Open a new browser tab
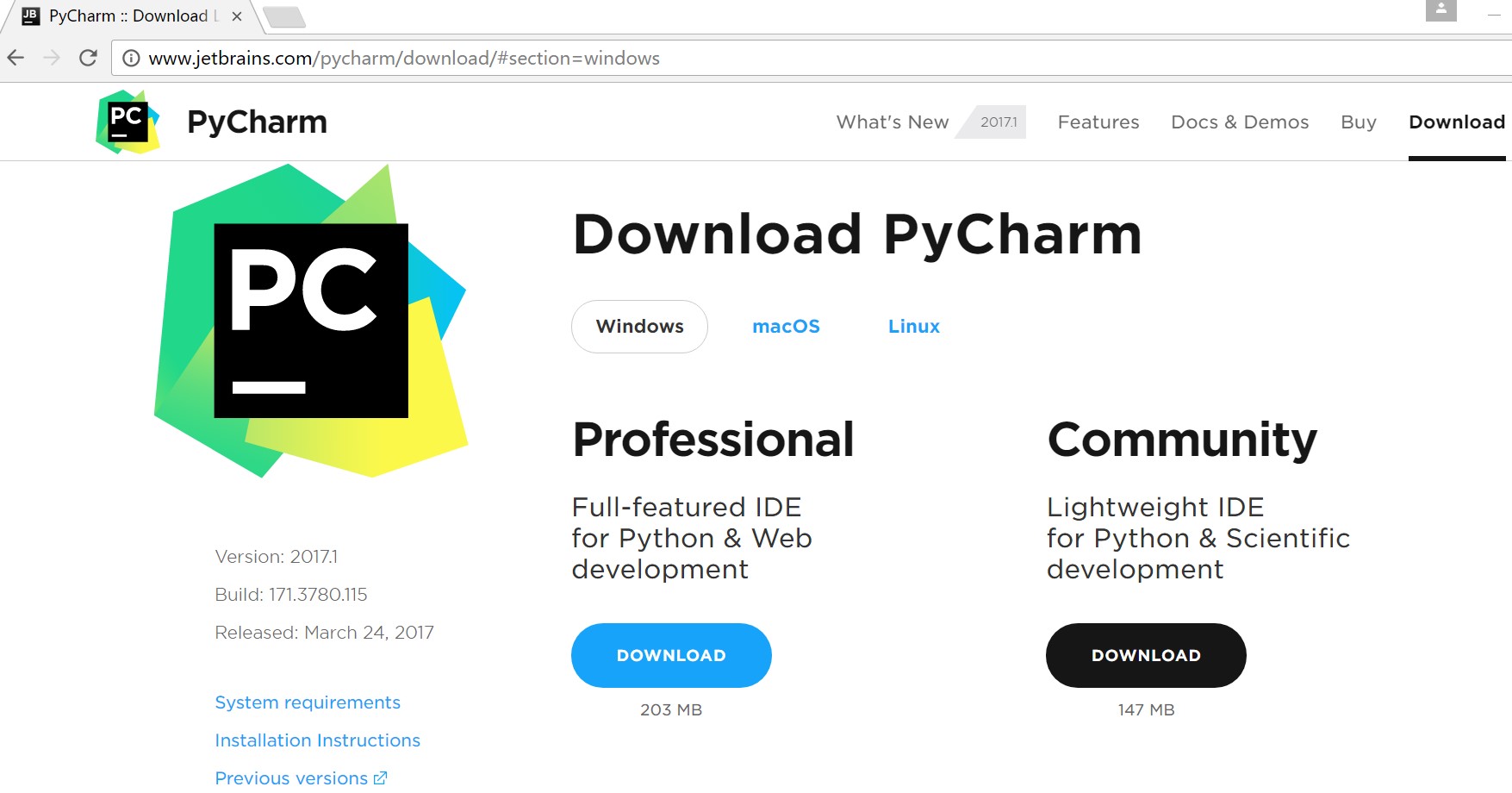The image size is (1512, 793). (x=283, y=16)
